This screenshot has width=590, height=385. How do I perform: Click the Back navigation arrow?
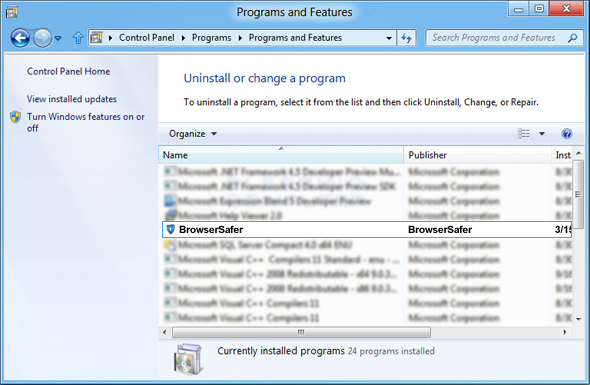[20, 38]
